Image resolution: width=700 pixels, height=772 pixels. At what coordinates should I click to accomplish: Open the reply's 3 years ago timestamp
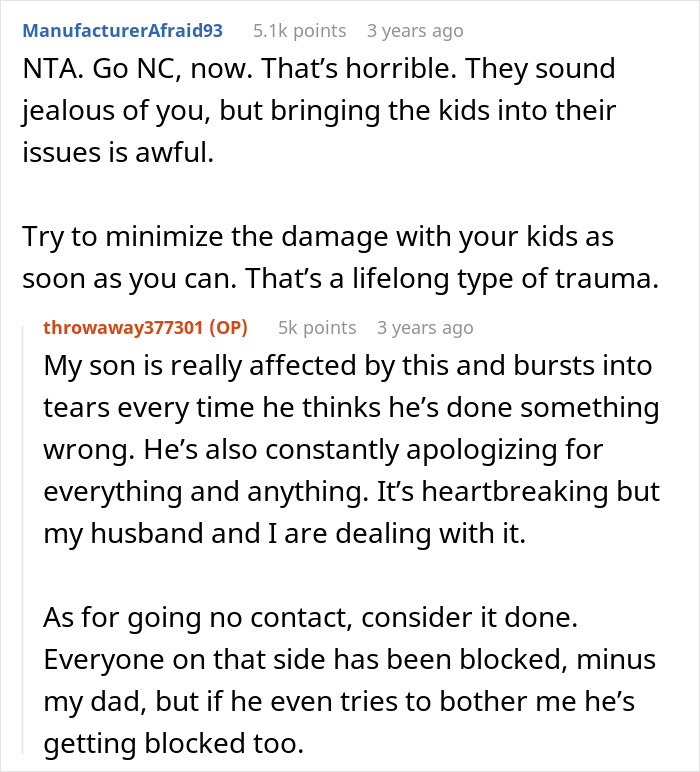(x=425, y=327)
